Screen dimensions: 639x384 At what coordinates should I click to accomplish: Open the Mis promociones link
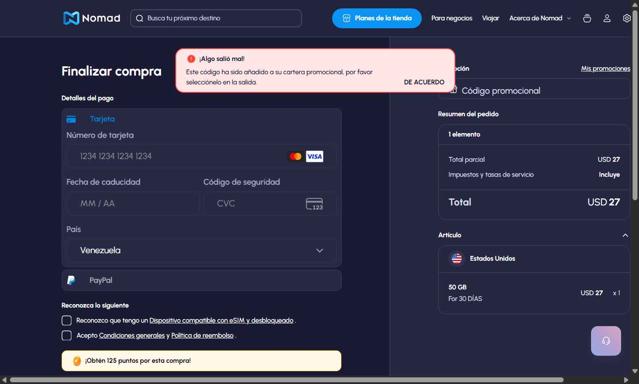point(605,68)
